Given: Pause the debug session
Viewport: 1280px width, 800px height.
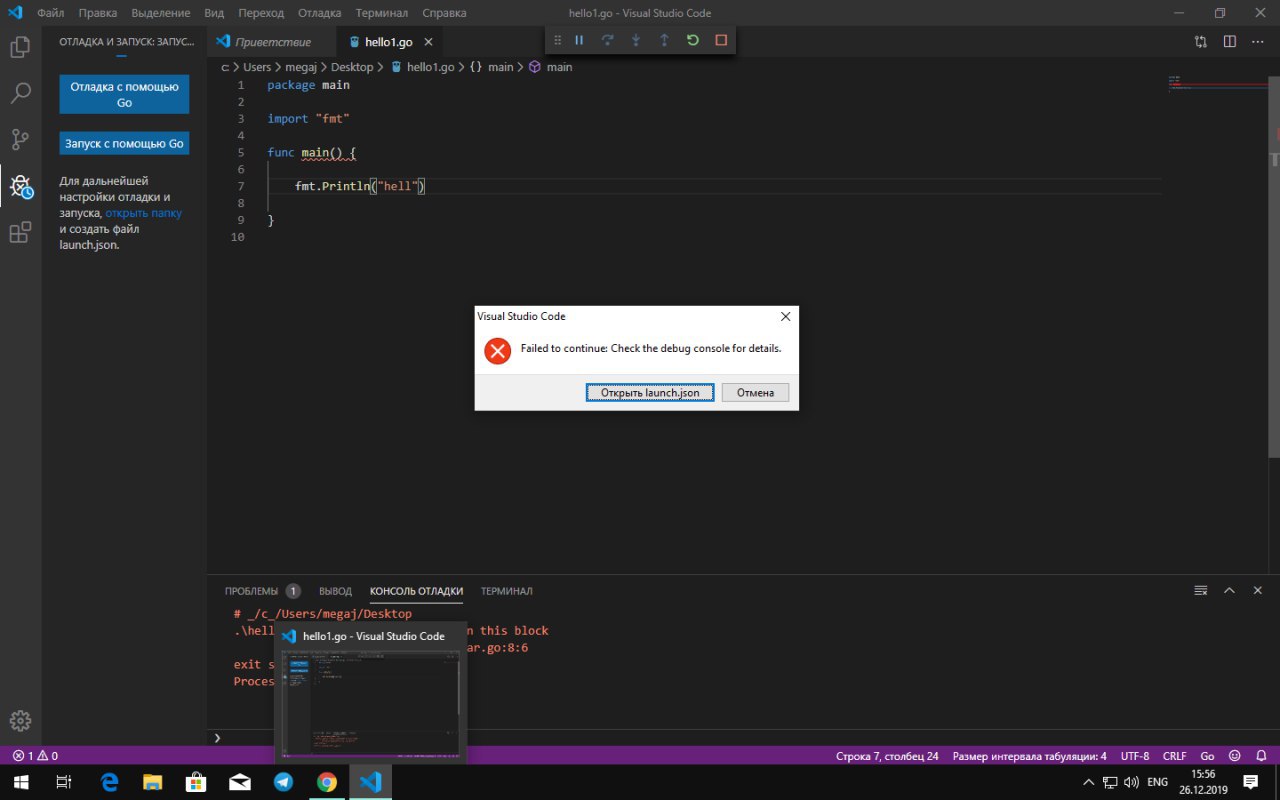Looking at the screenshot, I should 579,40.
